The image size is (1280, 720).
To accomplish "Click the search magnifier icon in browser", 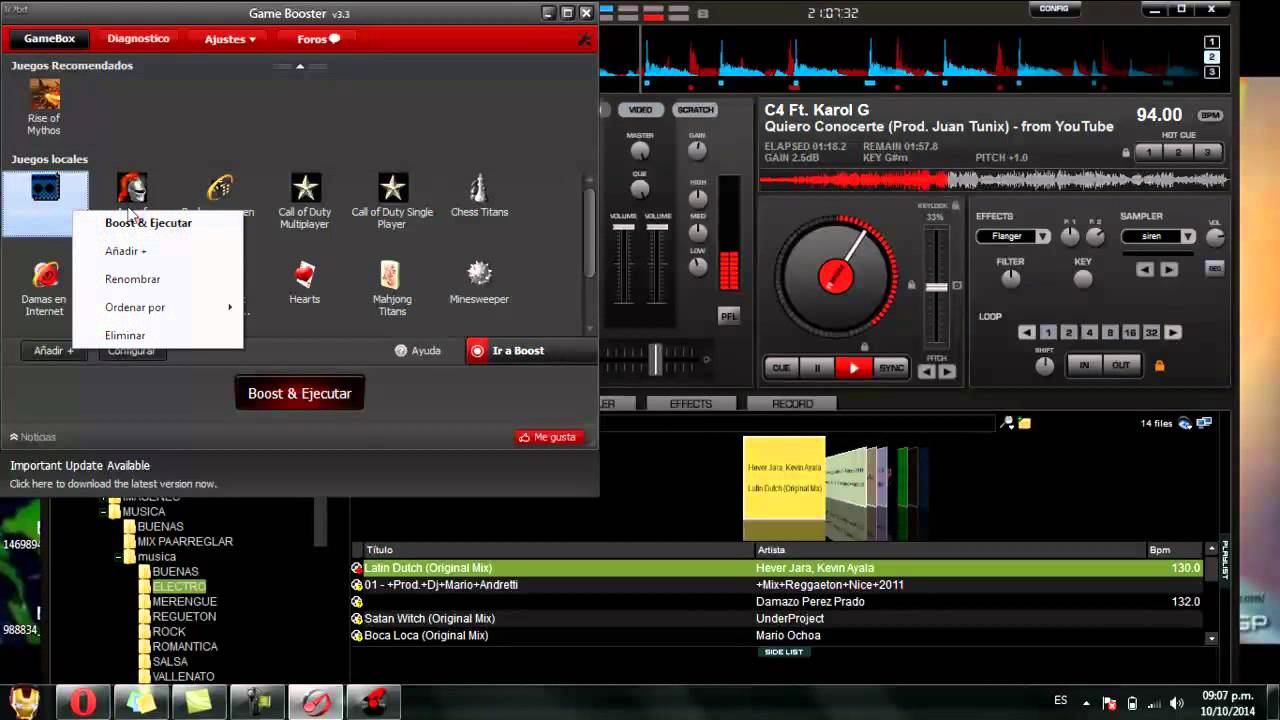I will 1008,423.
